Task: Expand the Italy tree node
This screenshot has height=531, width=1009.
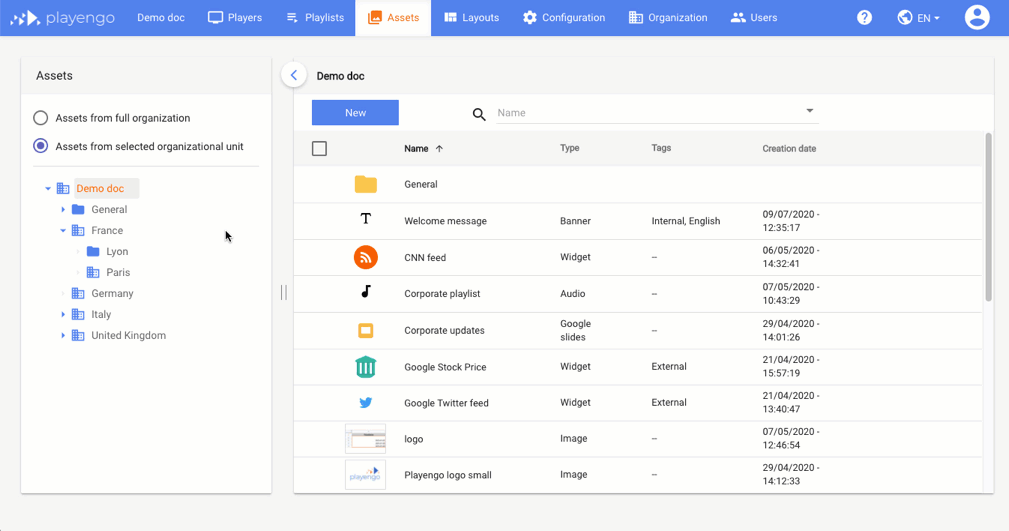Action: click(x=63, y=315)
